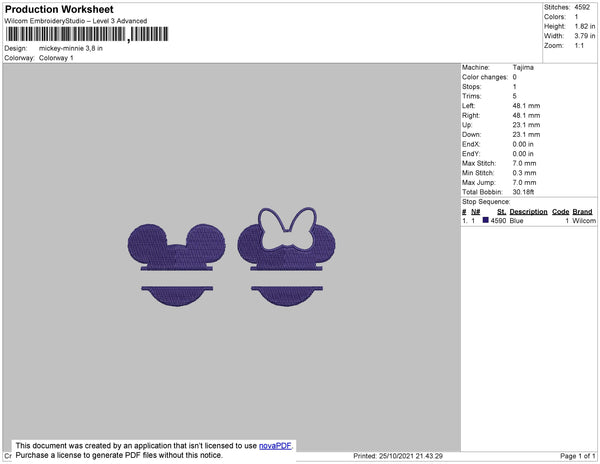Click the Height value 1.82 in

(585, 26)
